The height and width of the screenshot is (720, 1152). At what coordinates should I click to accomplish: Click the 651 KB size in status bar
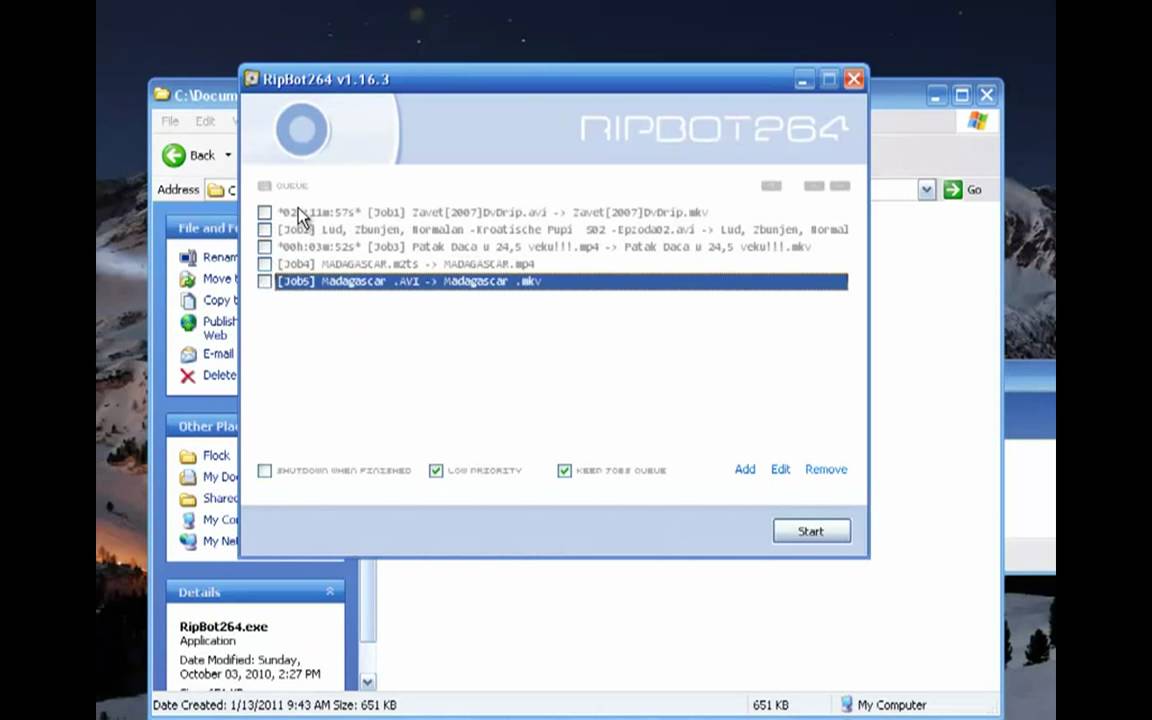pyautogui.click(x=770, y=705)
